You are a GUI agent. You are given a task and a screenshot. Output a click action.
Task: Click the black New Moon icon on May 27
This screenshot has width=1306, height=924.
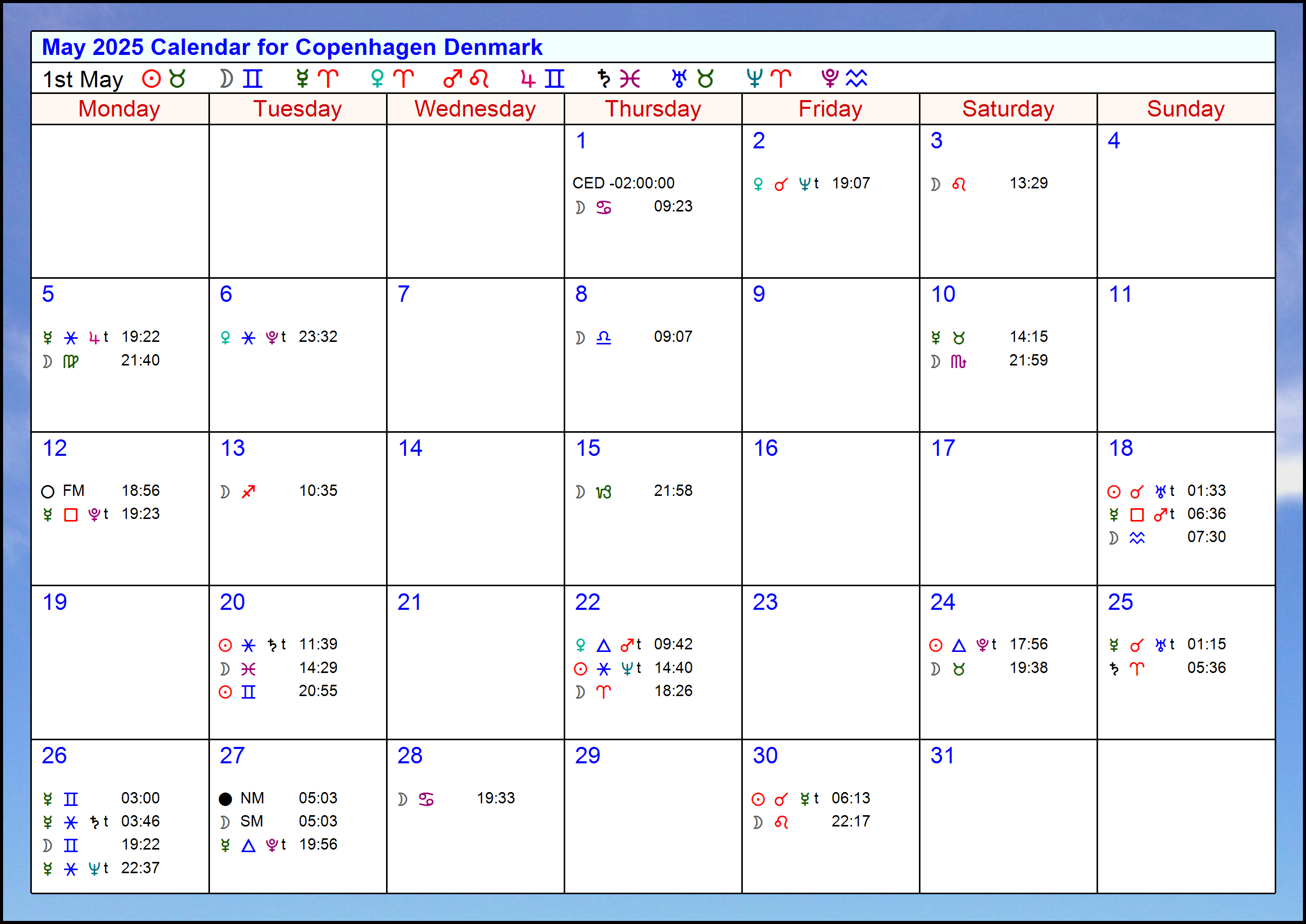(225, 799)
